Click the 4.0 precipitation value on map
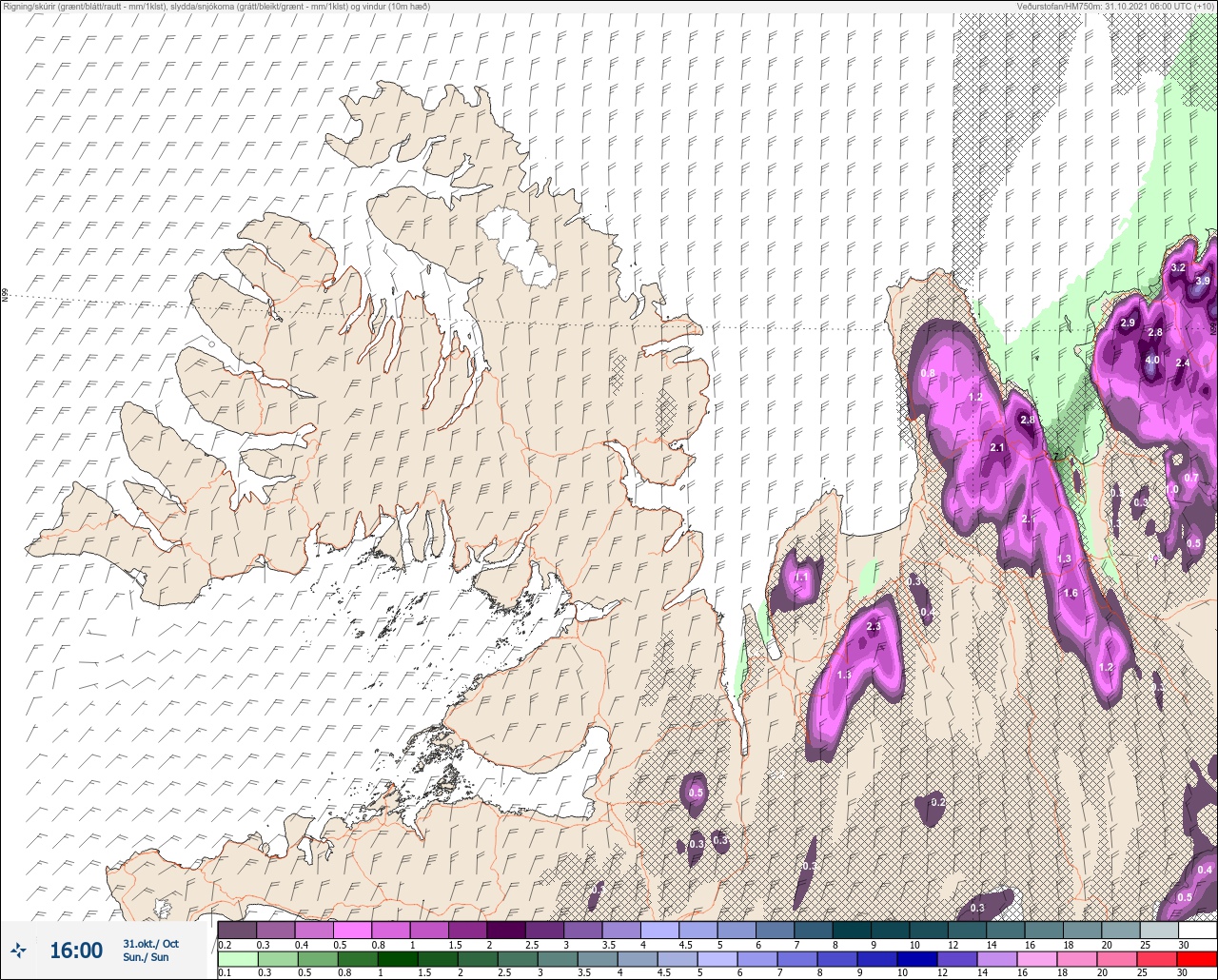1218x980 pixels. click(1152, 361)
